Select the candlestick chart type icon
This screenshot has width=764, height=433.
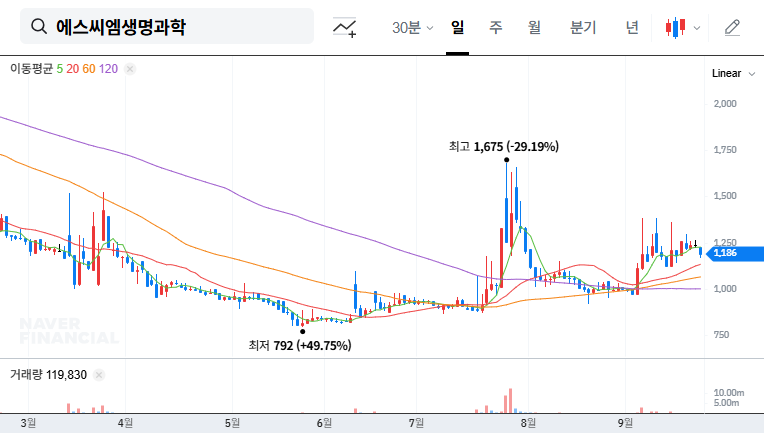tap(675, 27)
